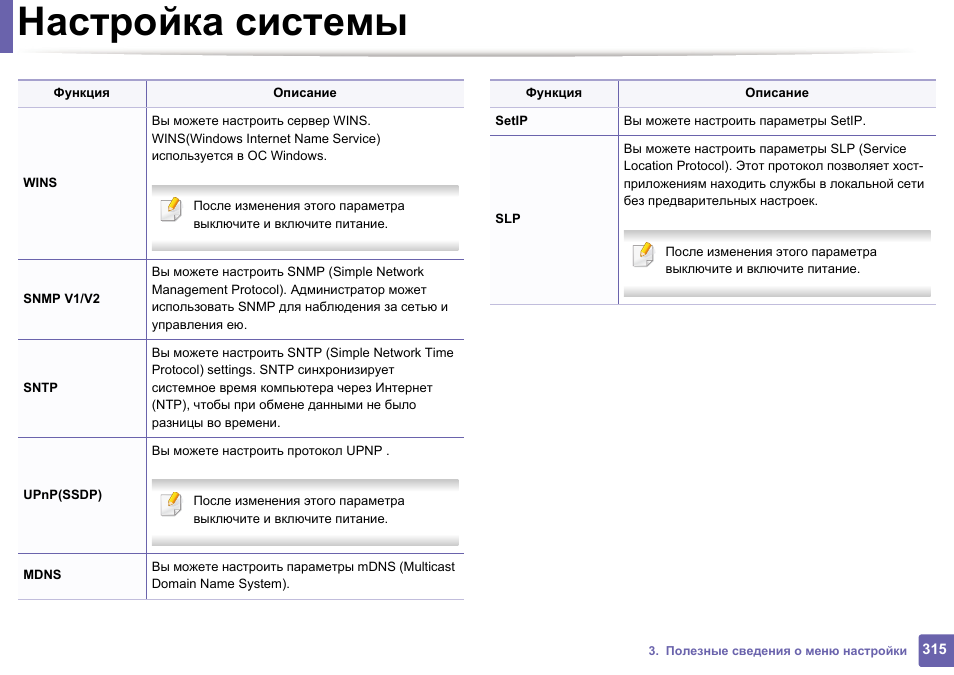The image size is (954, 675).
Task: Select the SNMP V1/V2 function label
Action: (x=61, y=299)
